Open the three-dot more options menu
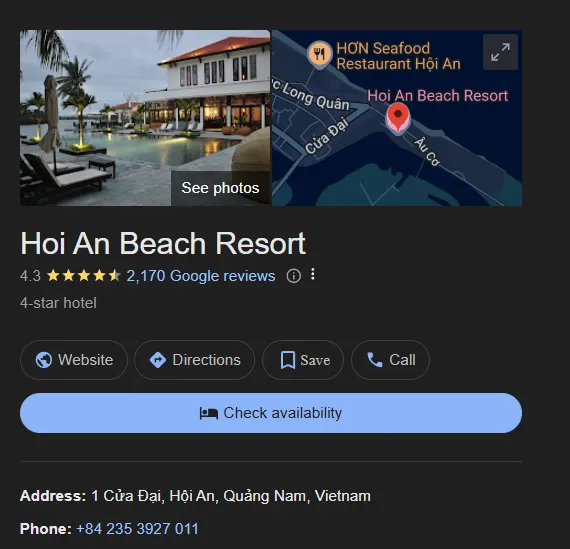The width and height of the screenshot is (570, 549). point(313,274)
